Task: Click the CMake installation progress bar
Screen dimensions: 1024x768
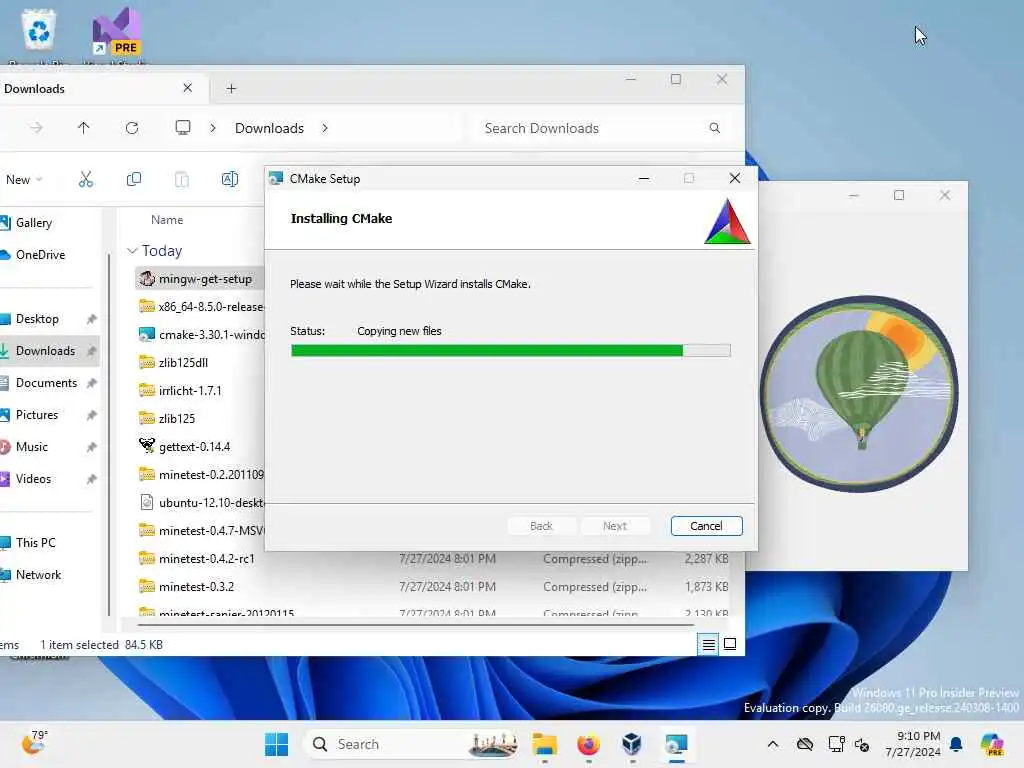Action: [x=510, y=351]
